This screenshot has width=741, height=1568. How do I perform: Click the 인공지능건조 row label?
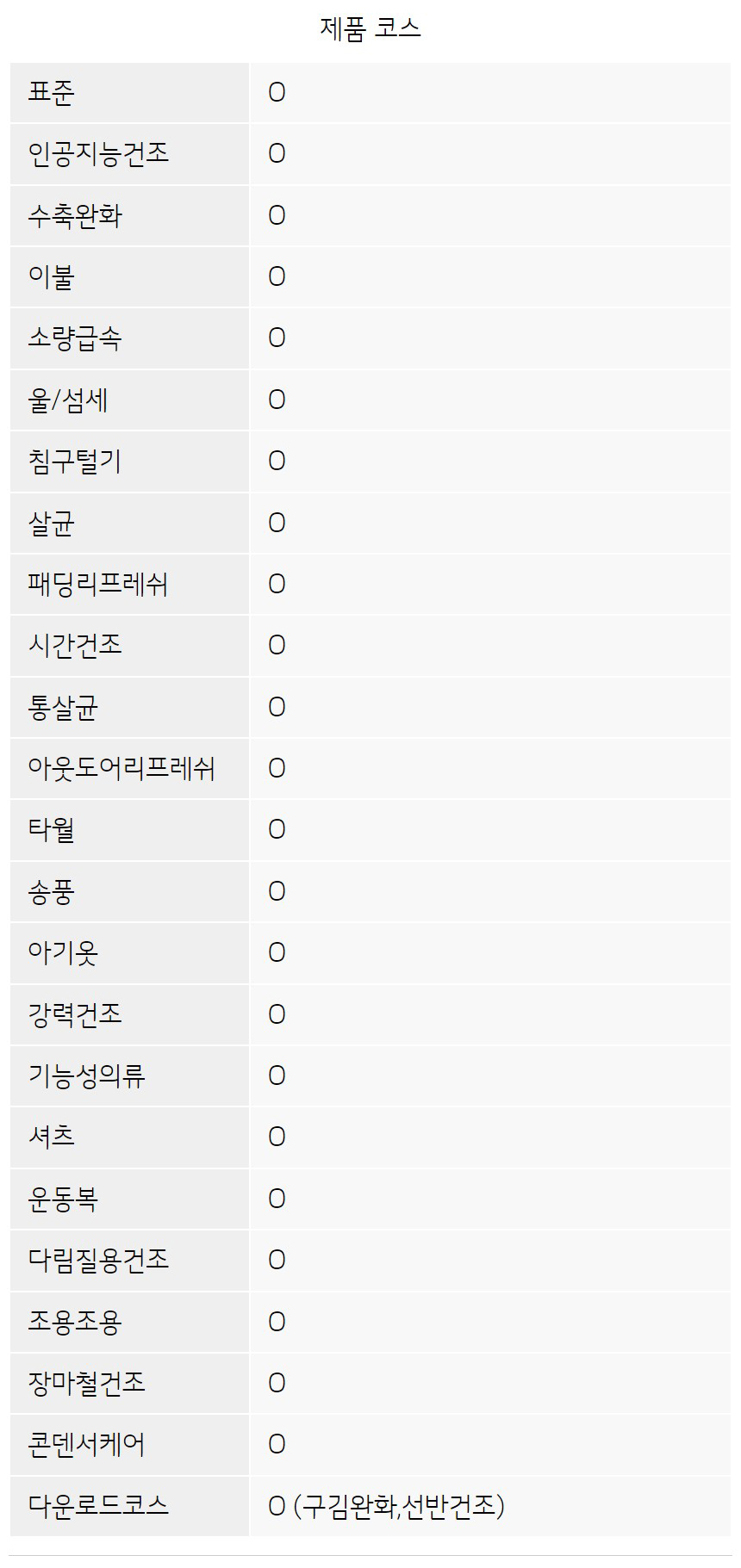tap(98, 153)
